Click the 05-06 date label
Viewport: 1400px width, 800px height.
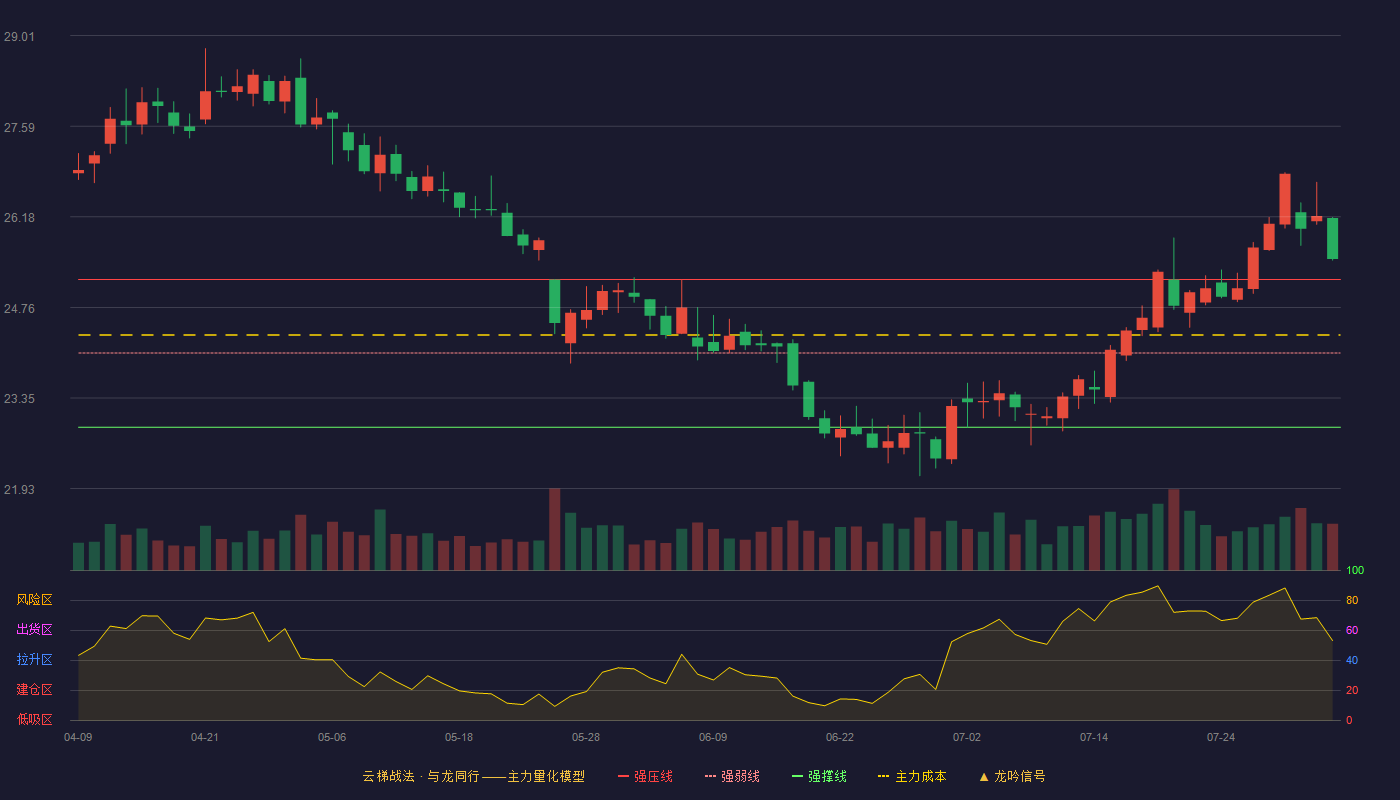point(332,737)
